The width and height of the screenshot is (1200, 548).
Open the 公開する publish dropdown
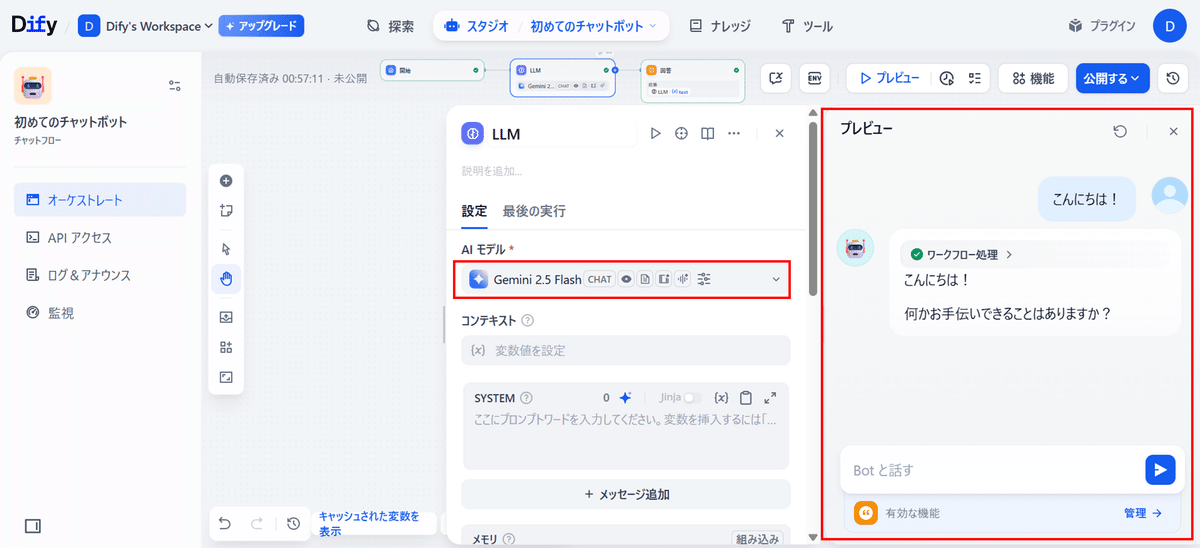click(1113, 78)
